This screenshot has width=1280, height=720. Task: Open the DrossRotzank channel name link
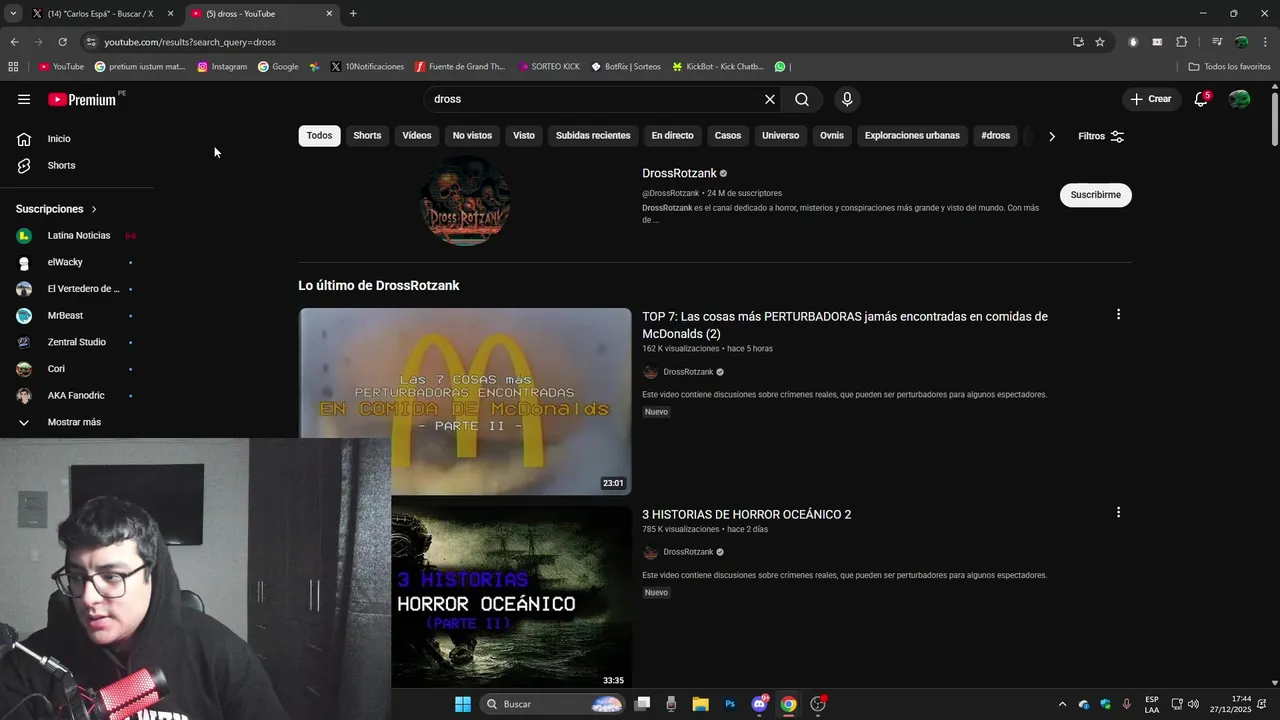pos(679,173)
